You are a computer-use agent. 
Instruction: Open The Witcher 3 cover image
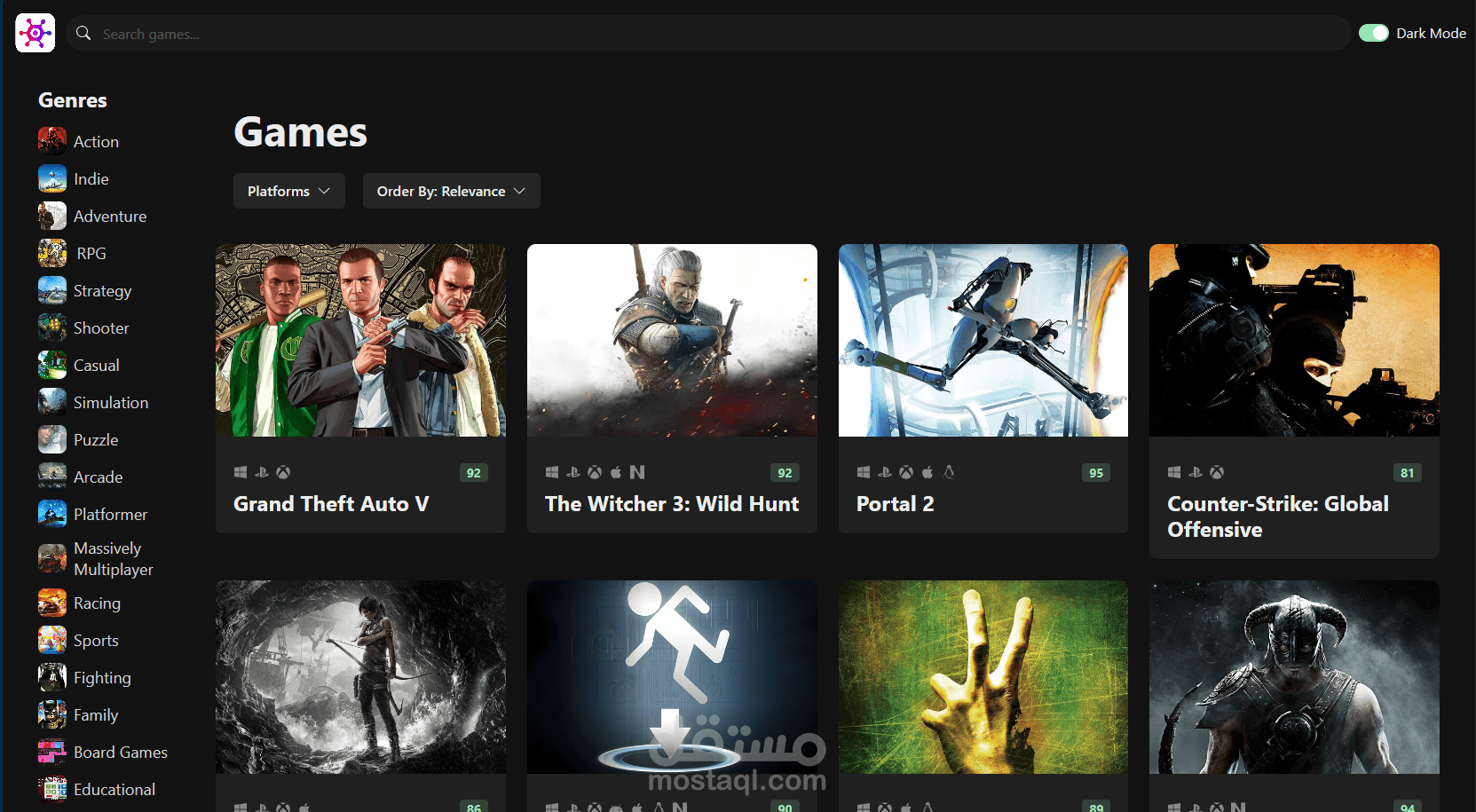pos(672,340)
